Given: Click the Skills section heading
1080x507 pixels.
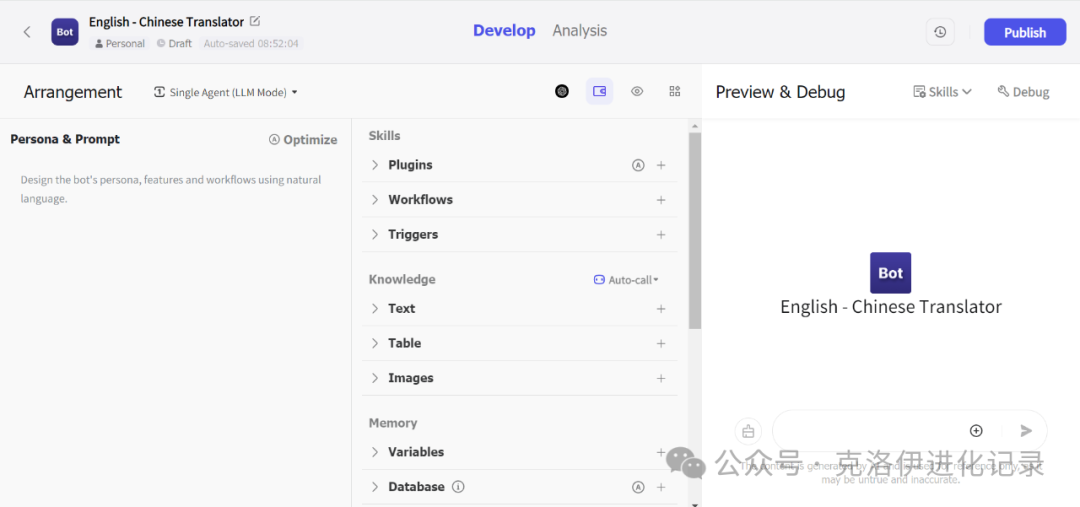Looking at the screenshot, I should coord(384,136).
